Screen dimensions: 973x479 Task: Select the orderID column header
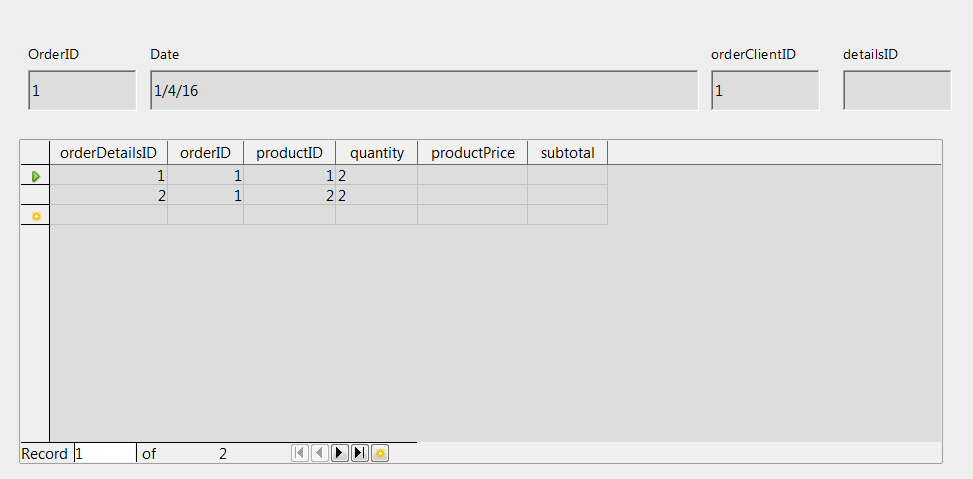[x=205, y=153]
